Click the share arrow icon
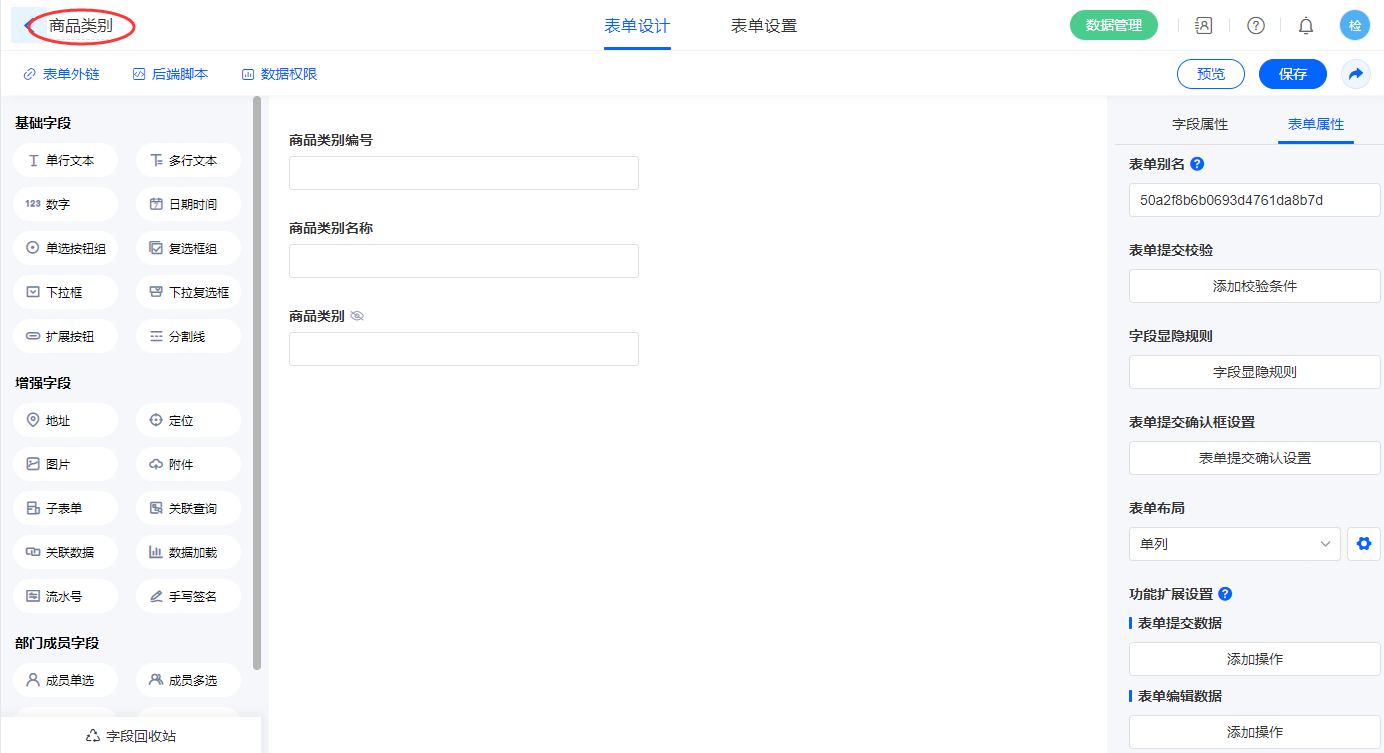1384x753 pixels. 1355,74
